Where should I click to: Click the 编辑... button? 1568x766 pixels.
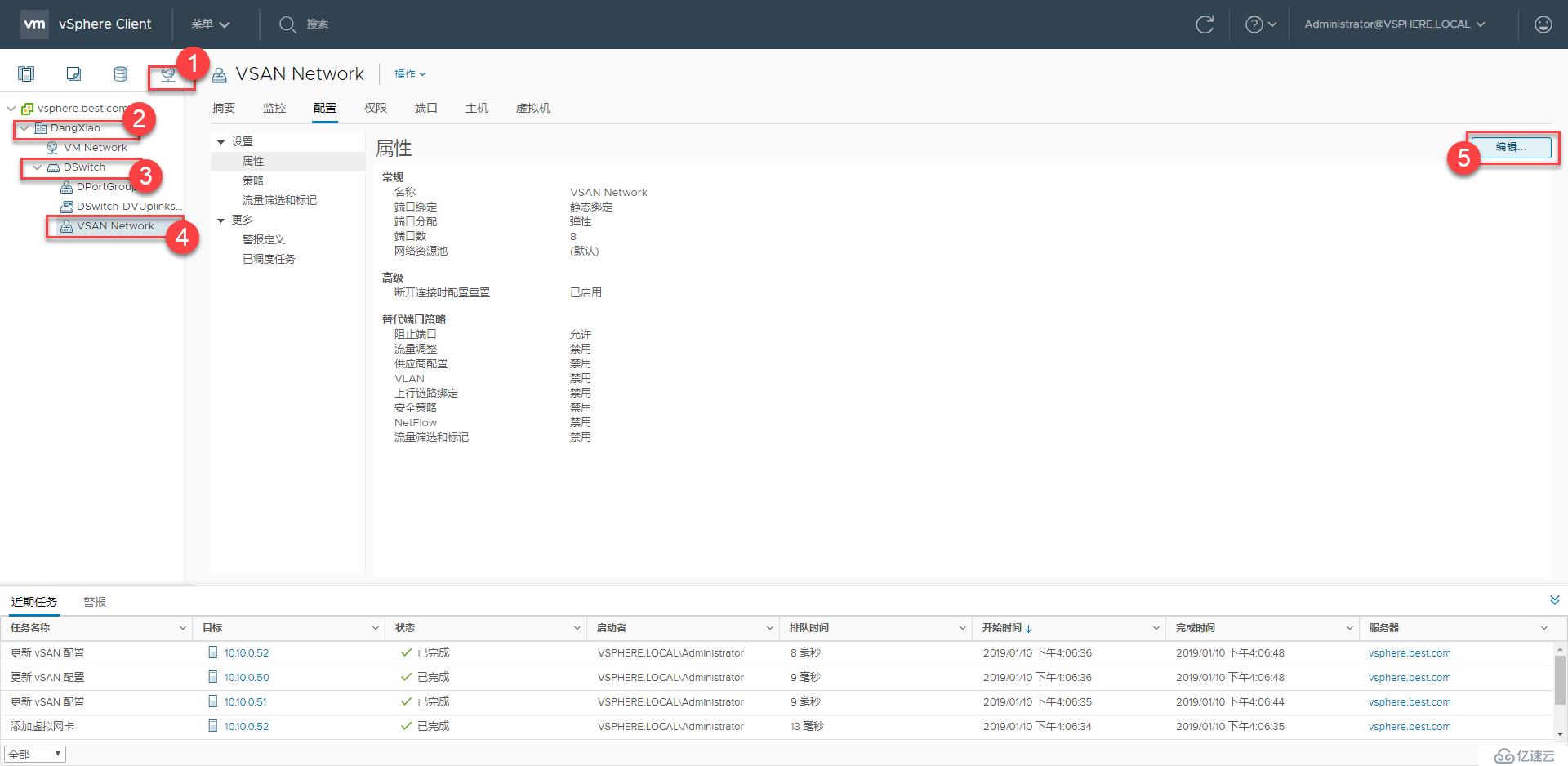click(x=1511, y=147)
